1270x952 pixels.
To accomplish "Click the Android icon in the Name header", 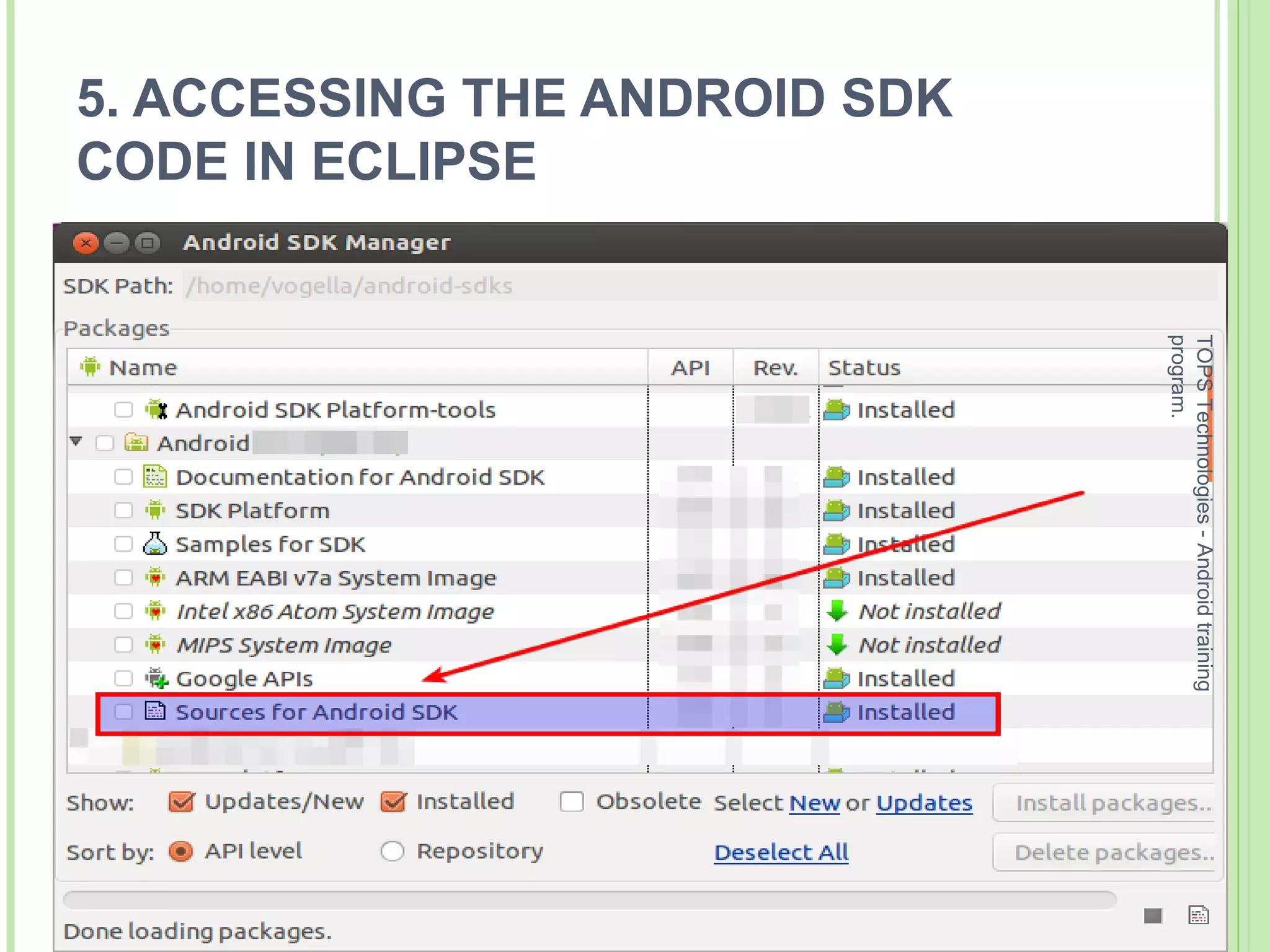I will [90, 367].
